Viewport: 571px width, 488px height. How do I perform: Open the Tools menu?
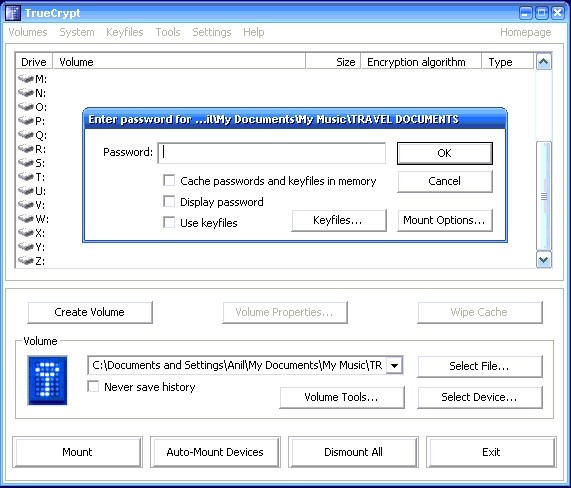pos(168,32)
